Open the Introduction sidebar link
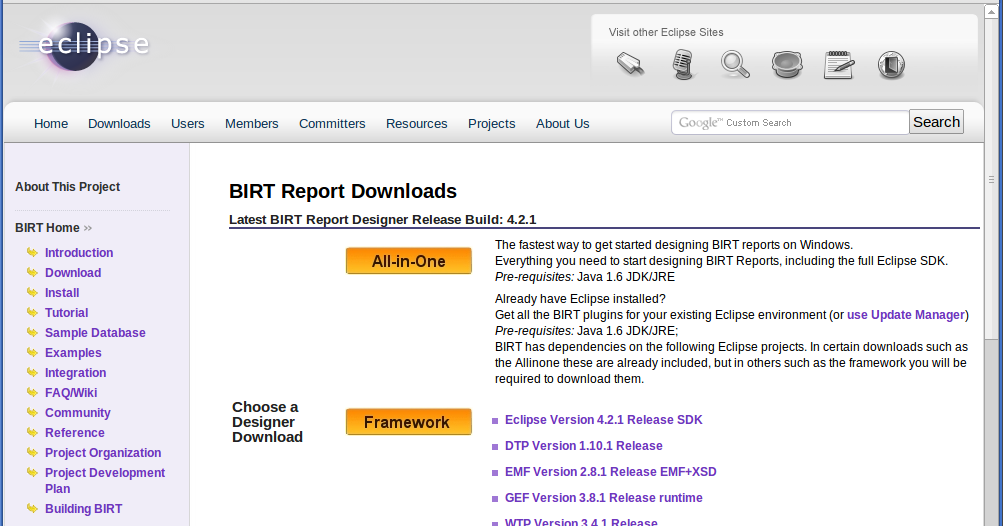The width and height of the screenshot is (1003, 526). pos(79,253)
